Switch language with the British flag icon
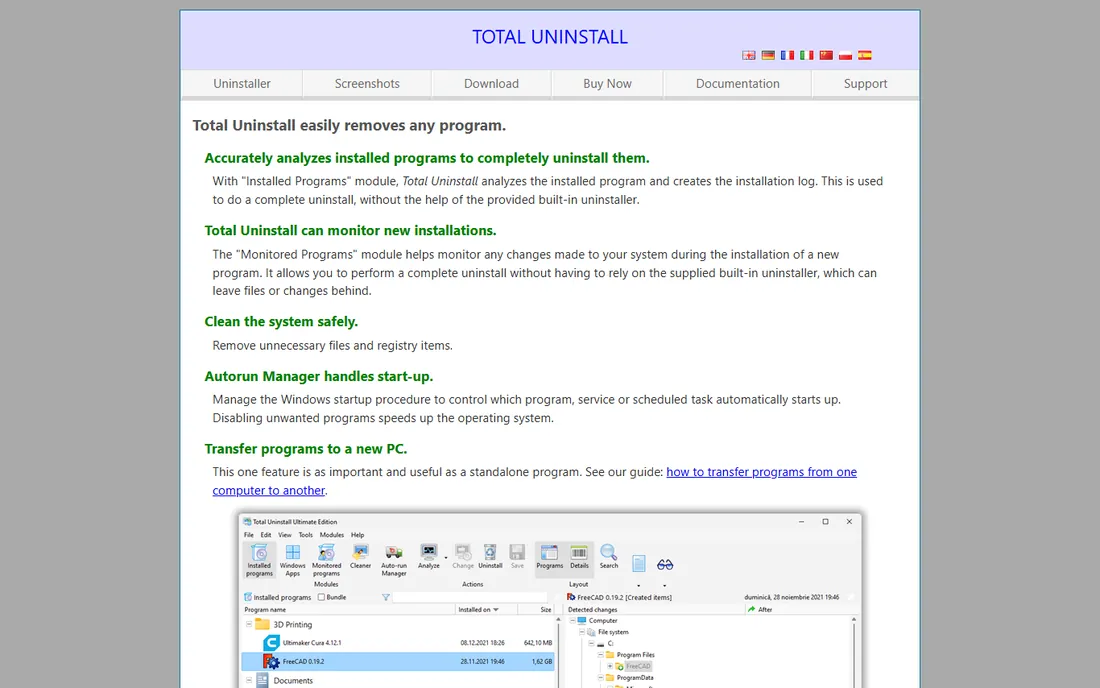This screenshot has height=688, width=1100. click(749, 55)
